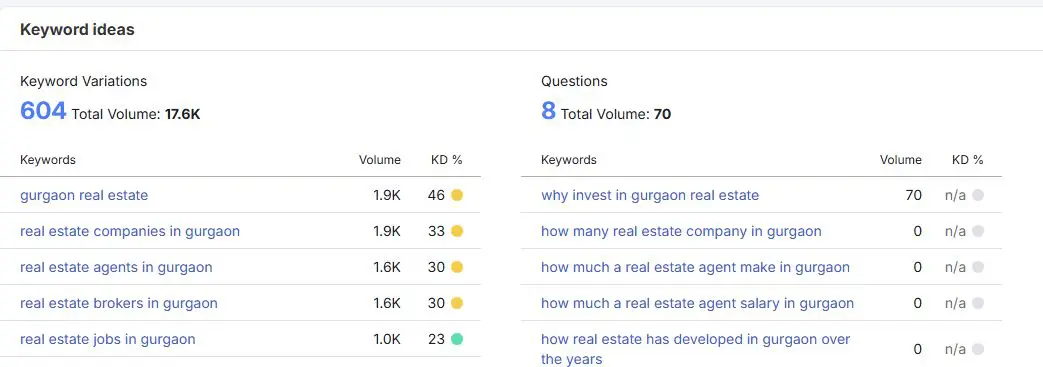Select 'how much a real estate agent make' question

click(x=695, y=267)
